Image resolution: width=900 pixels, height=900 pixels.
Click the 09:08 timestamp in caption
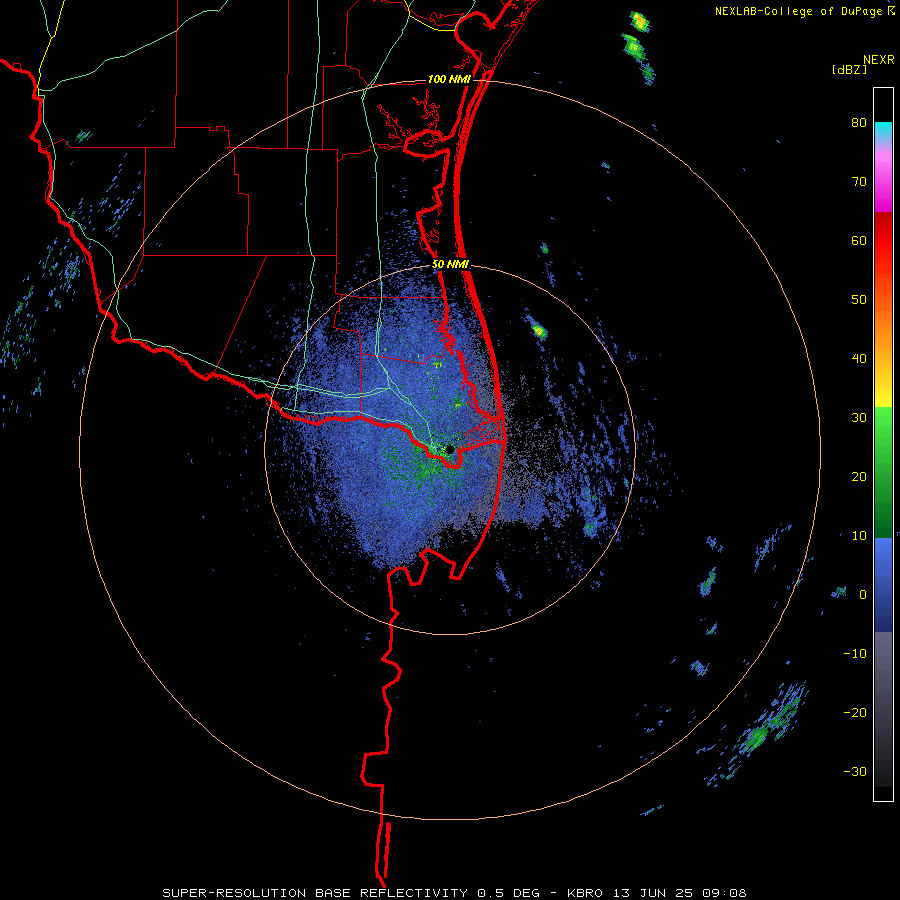724,893
